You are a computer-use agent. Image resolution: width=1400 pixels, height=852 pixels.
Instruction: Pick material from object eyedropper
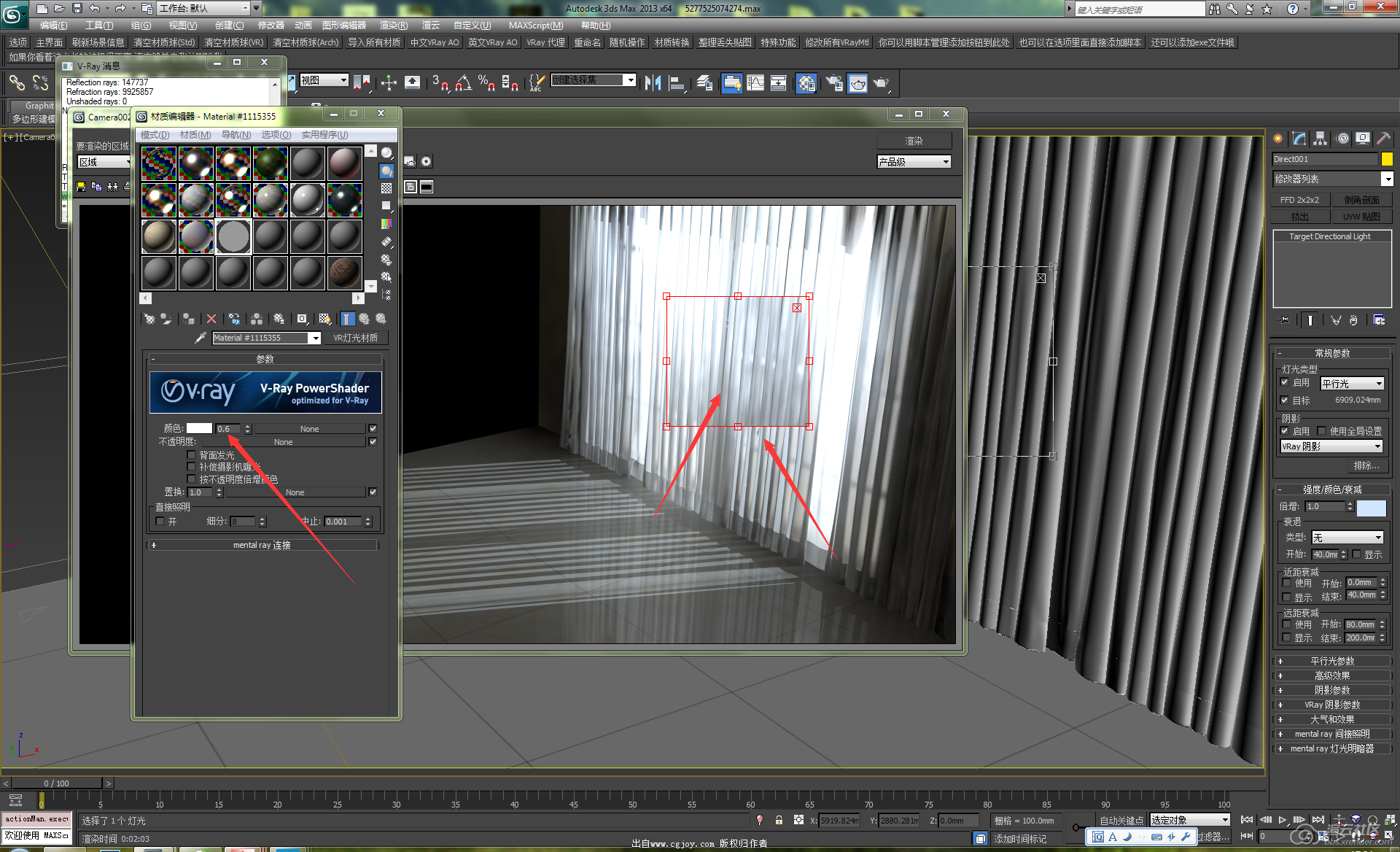pyautogui.click(x=201, y=338)
